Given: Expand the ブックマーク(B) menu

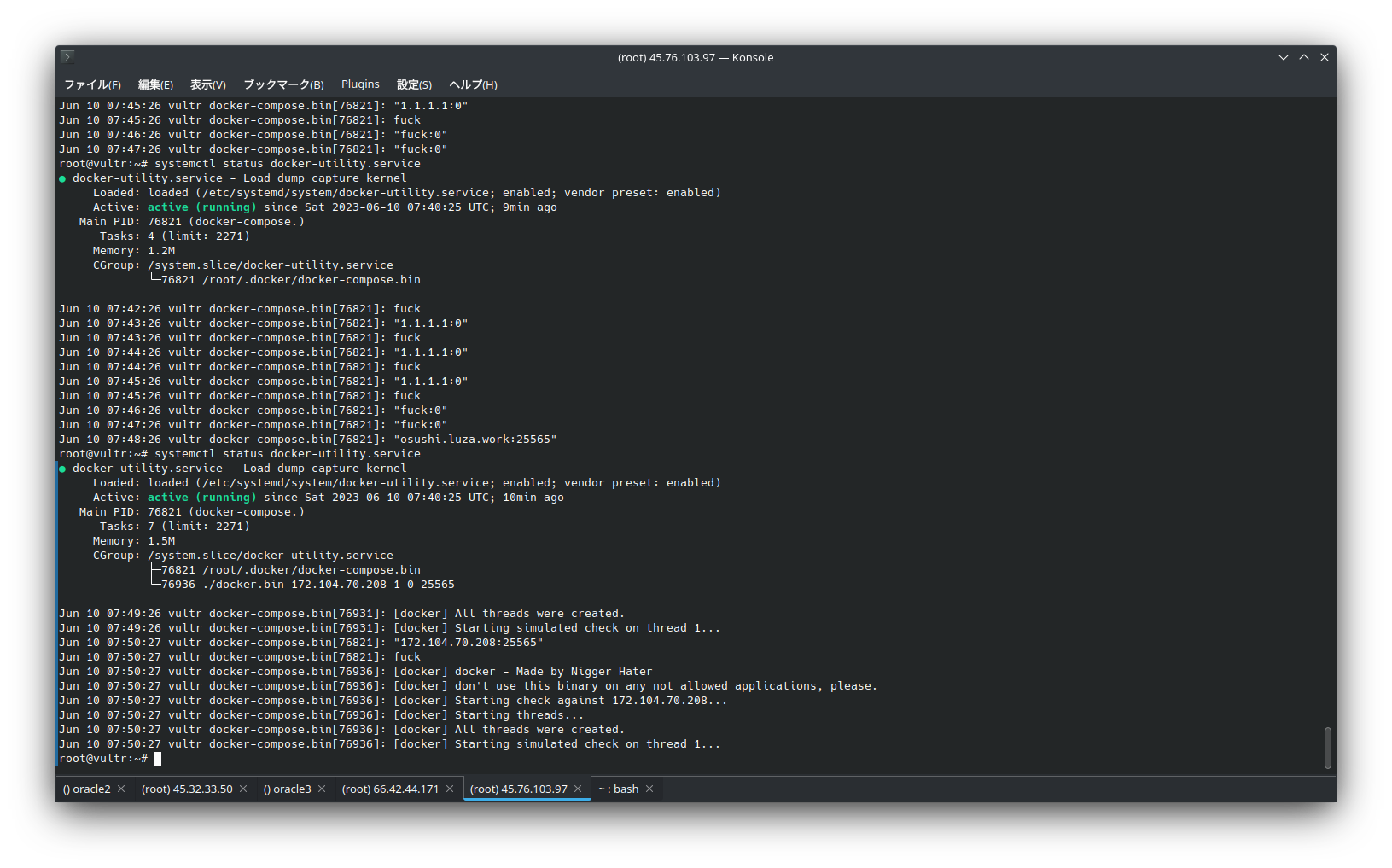Looking at the screenshot, I should pos(283,84).
